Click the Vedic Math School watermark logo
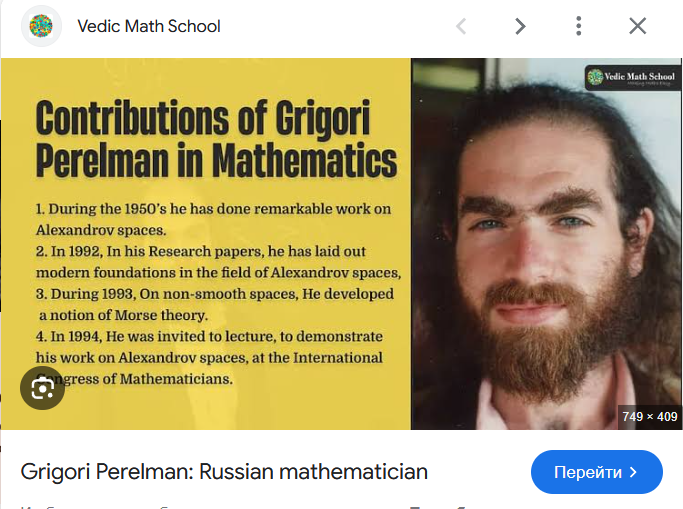This screenshot has height=509, width=683. tap(632, 78)
